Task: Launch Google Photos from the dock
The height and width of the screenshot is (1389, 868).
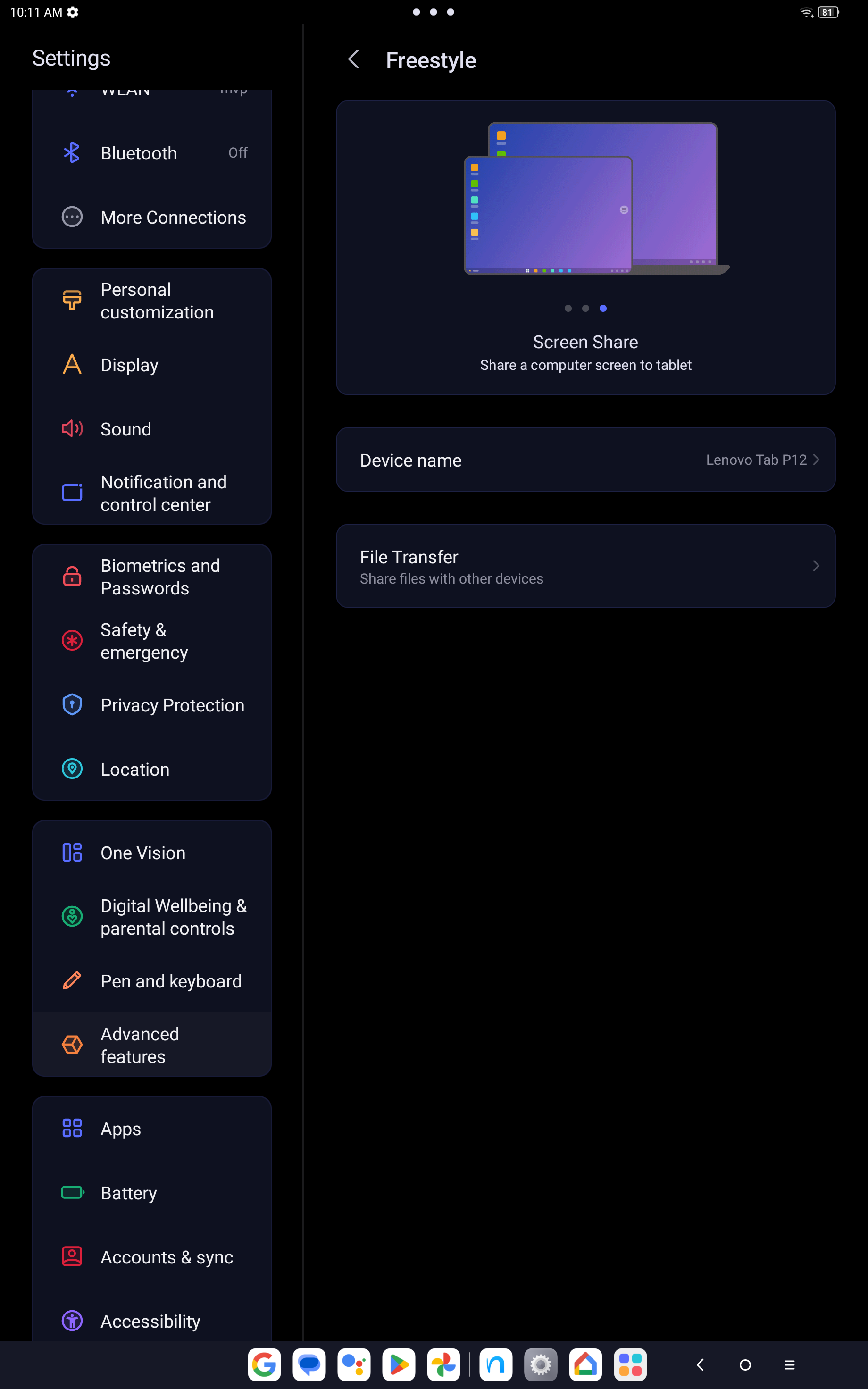Action: (x=444, y=1364)
